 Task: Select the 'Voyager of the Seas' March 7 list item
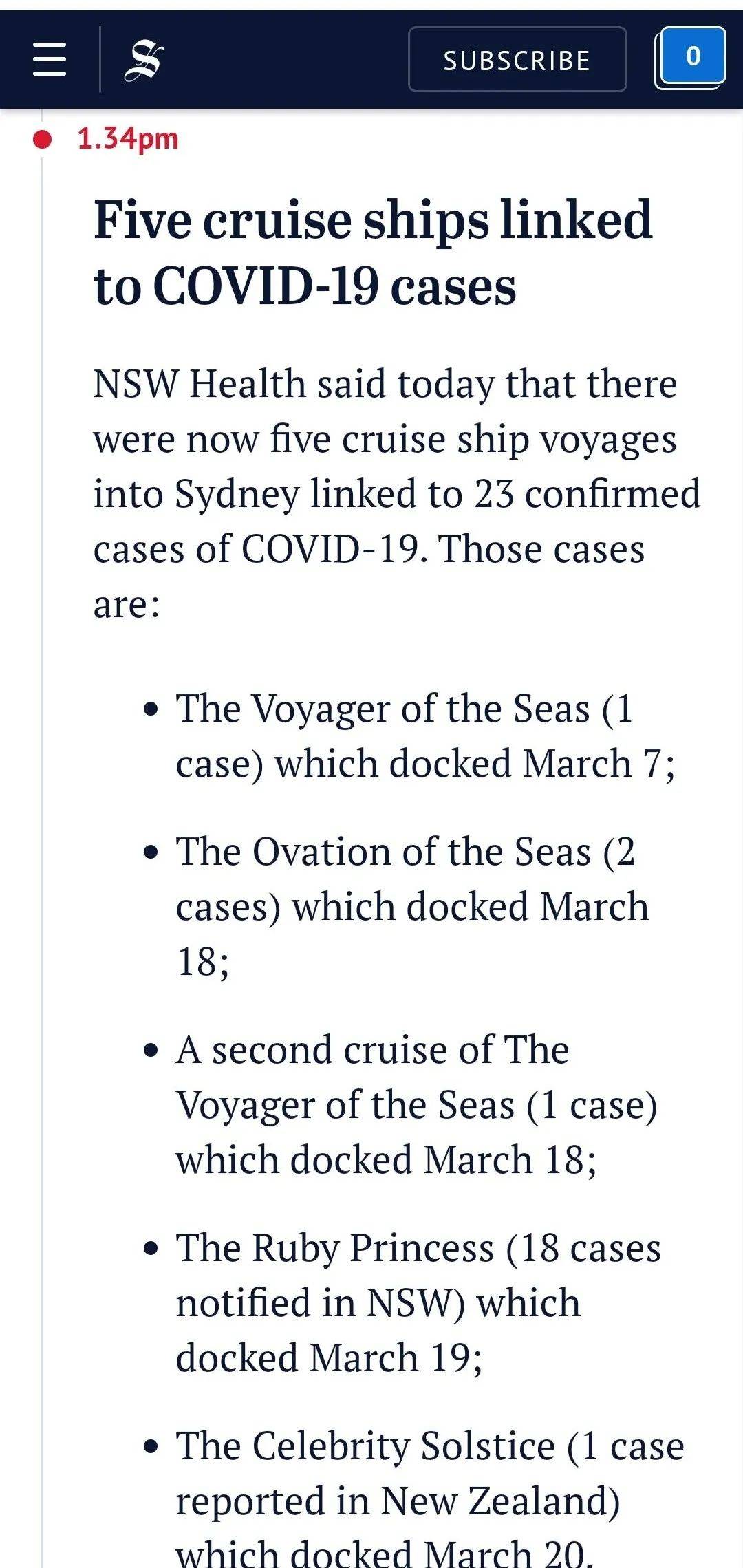tap(426, 735)
